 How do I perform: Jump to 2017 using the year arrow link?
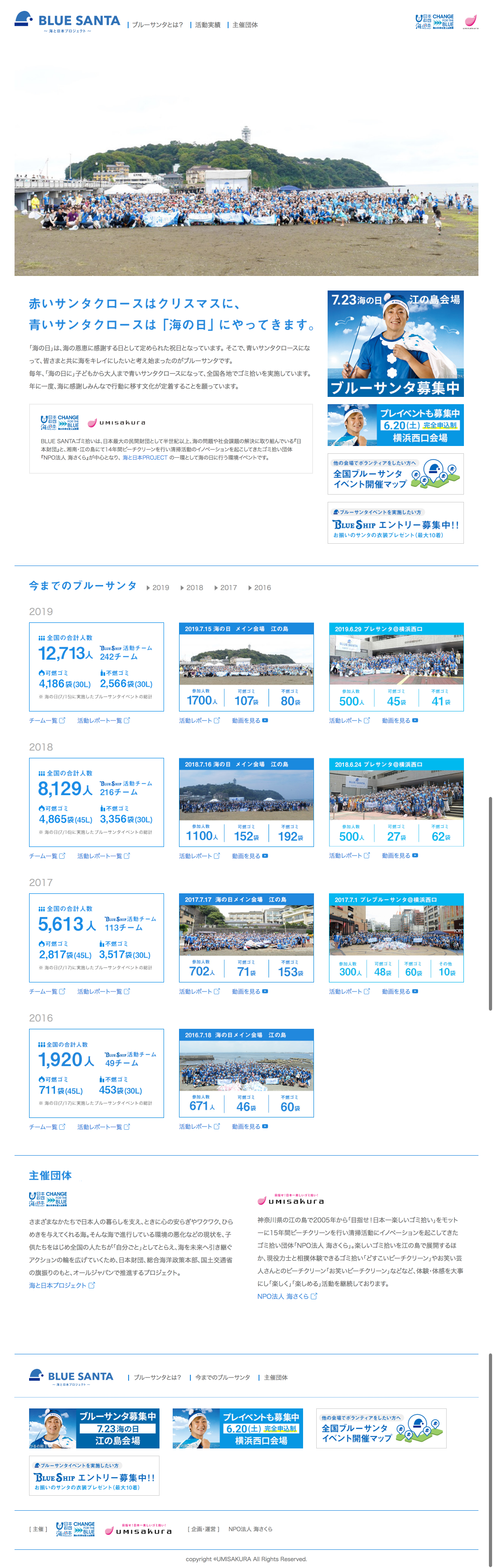(x=226, y=587)
